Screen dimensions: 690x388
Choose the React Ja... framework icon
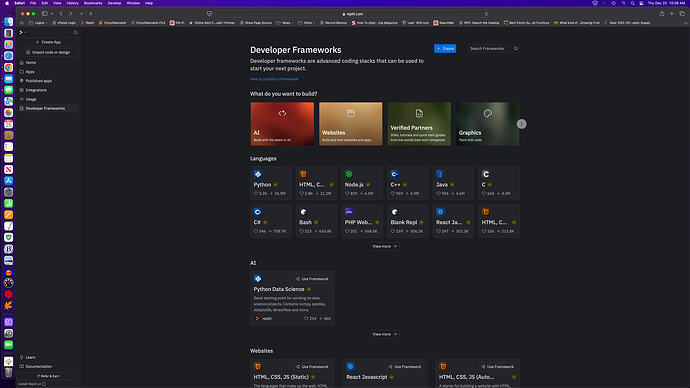click(x=440, y=212)
